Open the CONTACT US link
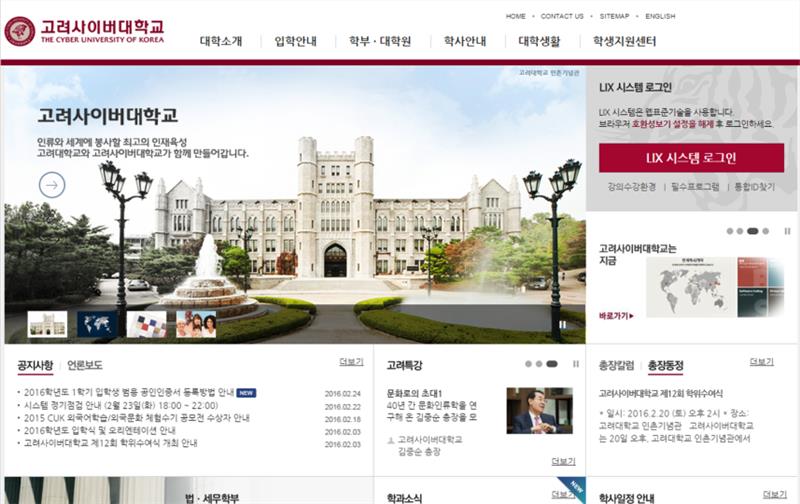The height and width of the screenshot is (504, 800). (562, 16)
